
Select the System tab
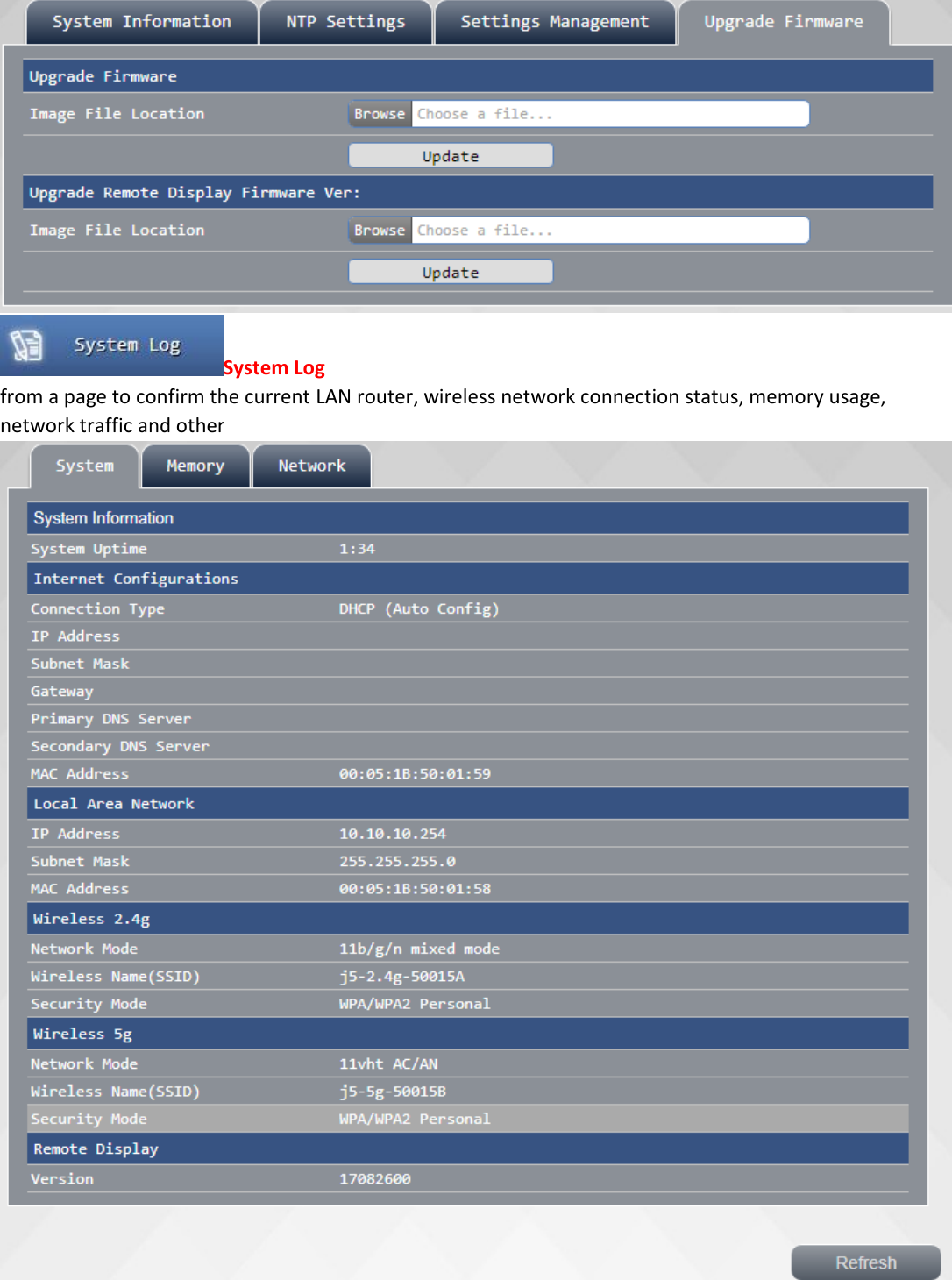(84, 466)
